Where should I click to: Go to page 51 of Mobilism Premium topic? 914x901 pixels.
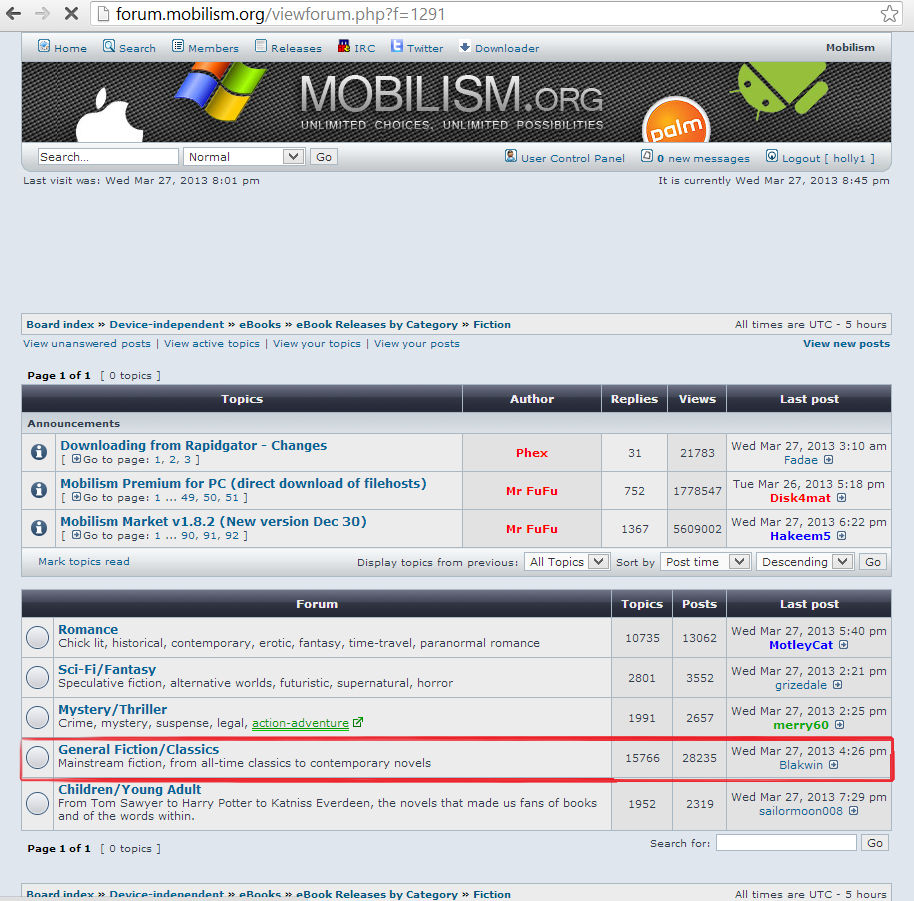coord(232,498)
